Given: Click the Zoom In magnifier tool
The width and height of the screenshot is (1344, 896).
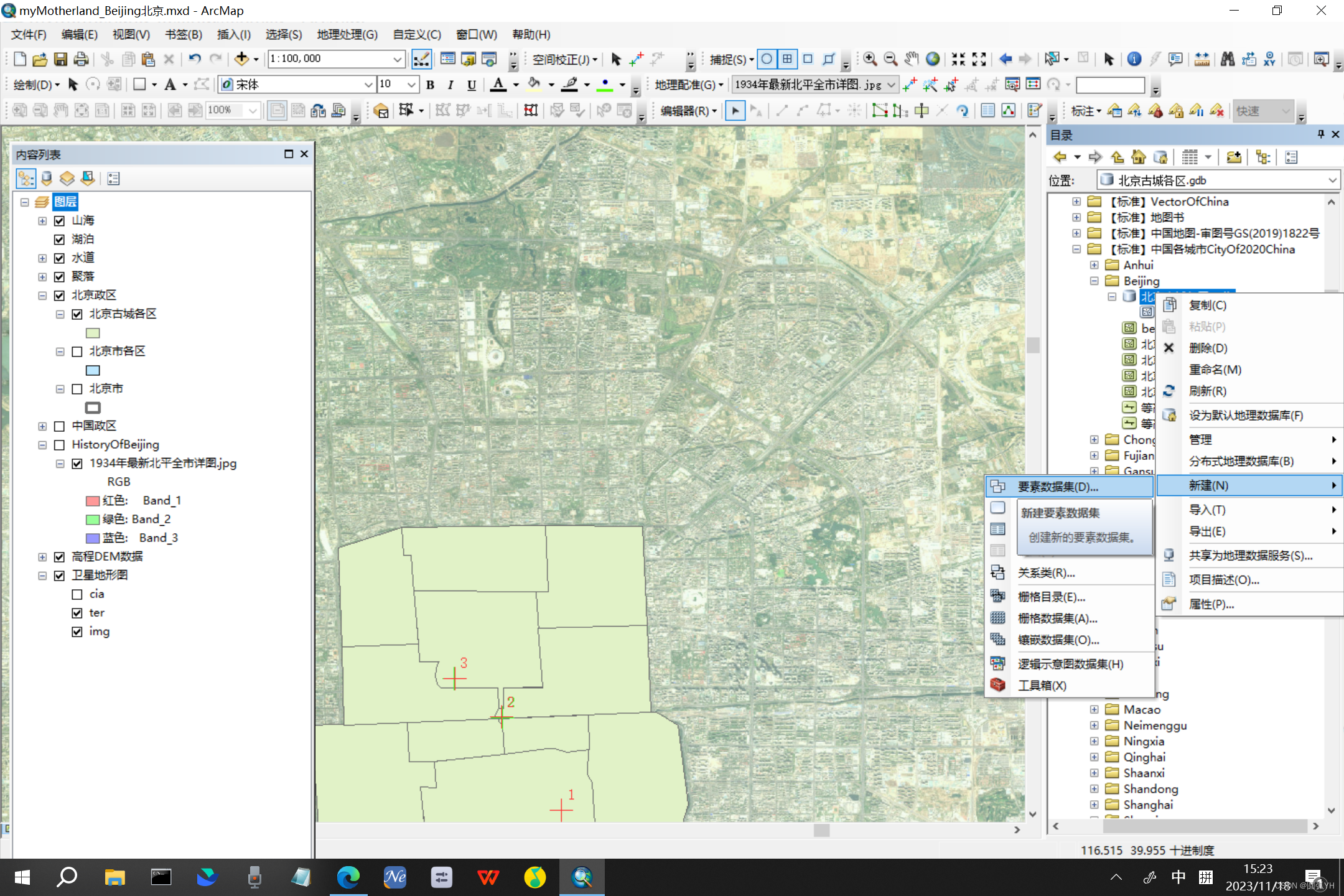Looking at the screenshot, I should tap(870, 59).
